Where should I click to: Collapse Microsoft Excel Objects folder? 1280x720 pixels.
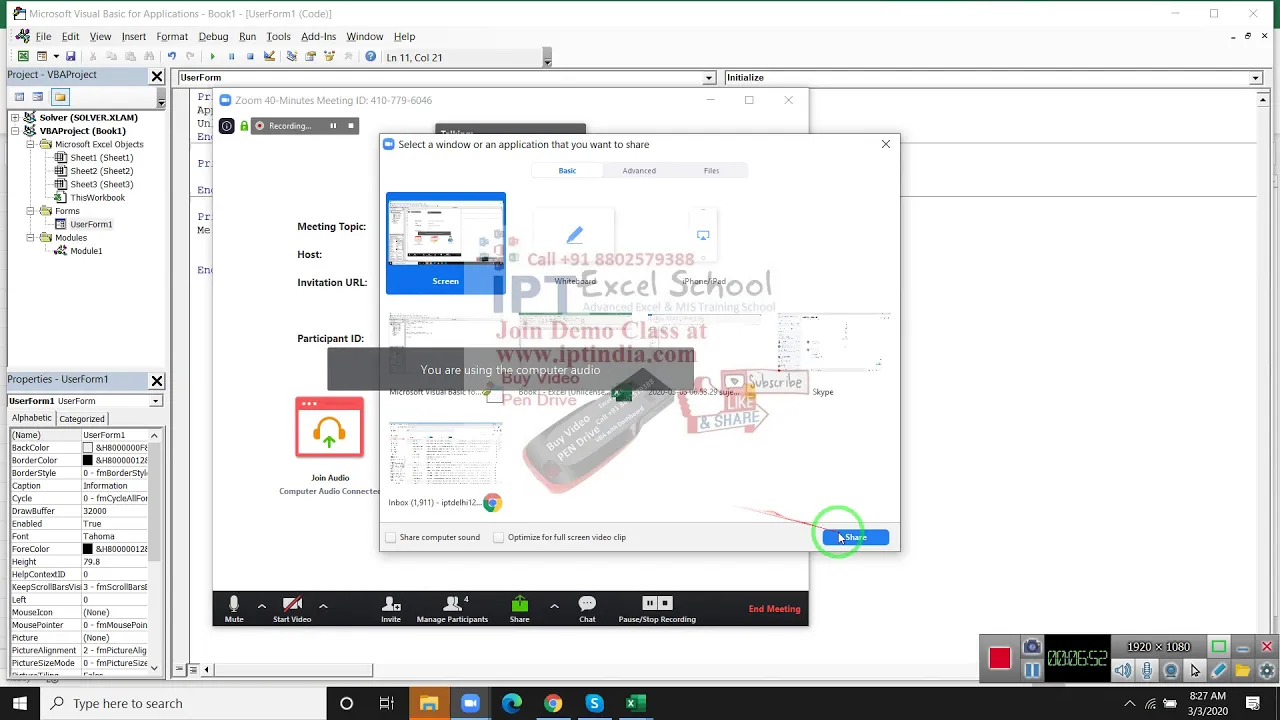pos(31,144)
